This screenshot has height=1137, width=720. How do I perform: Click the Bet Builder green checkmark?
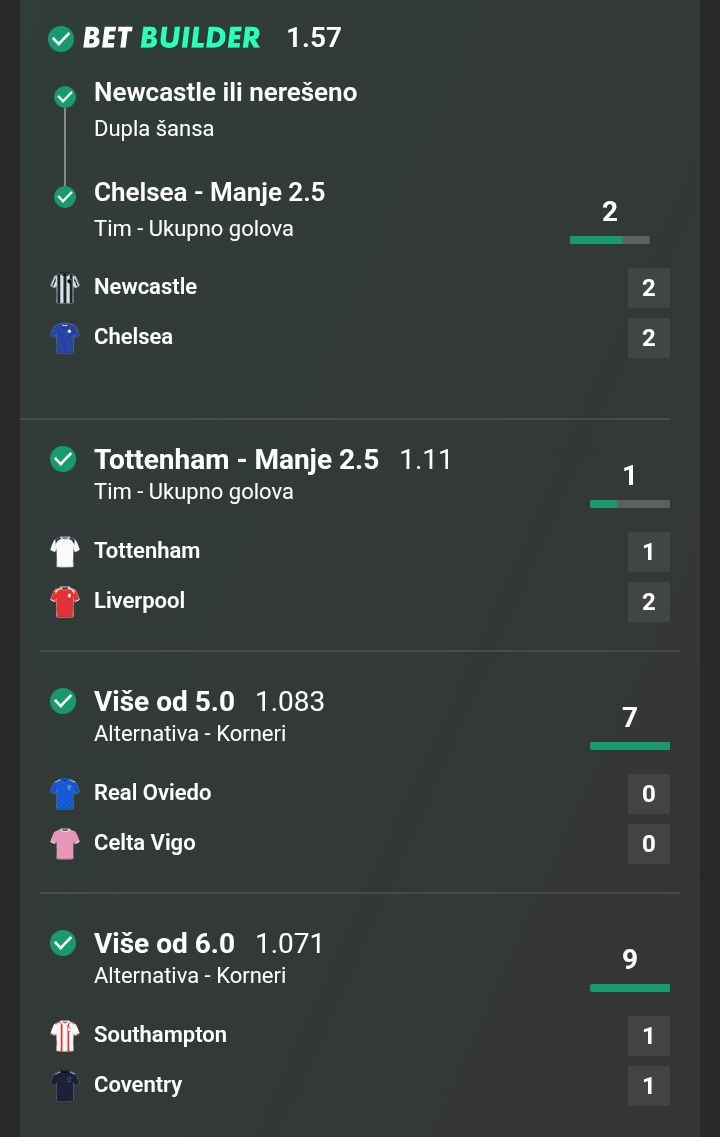point(61,39)
